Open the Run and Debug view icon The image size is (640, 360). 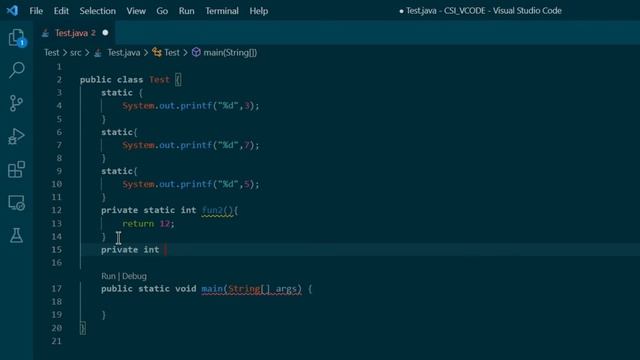point(16,136)
